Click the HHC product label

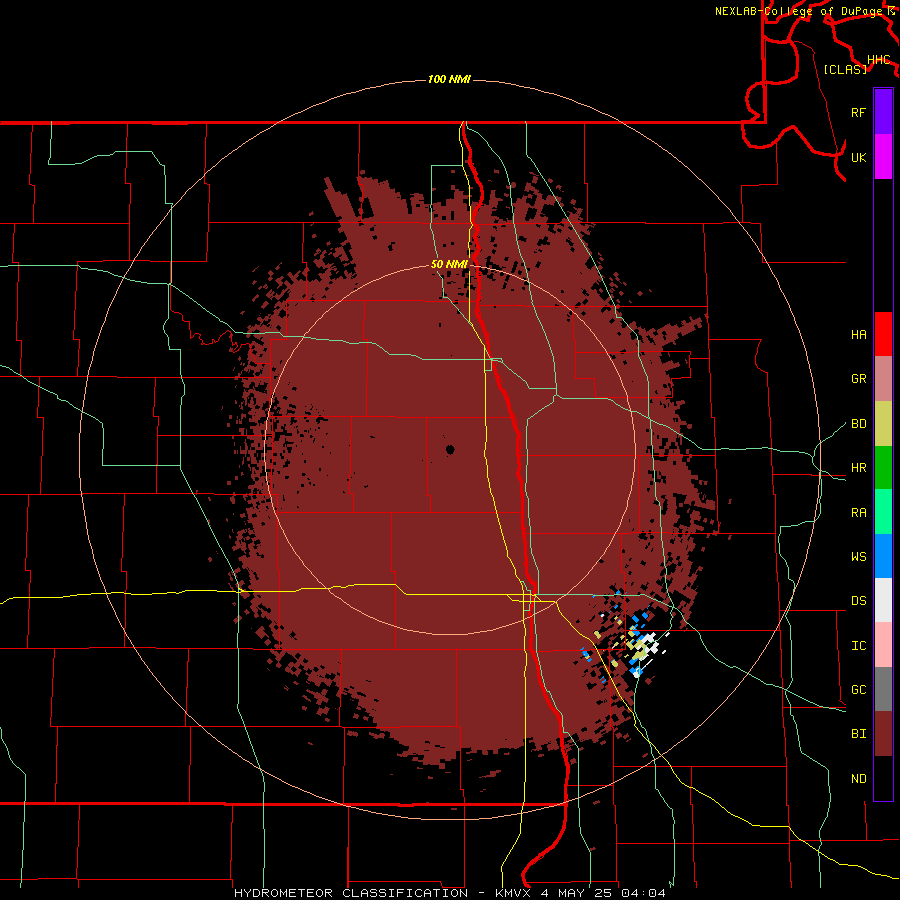(878, 60)
